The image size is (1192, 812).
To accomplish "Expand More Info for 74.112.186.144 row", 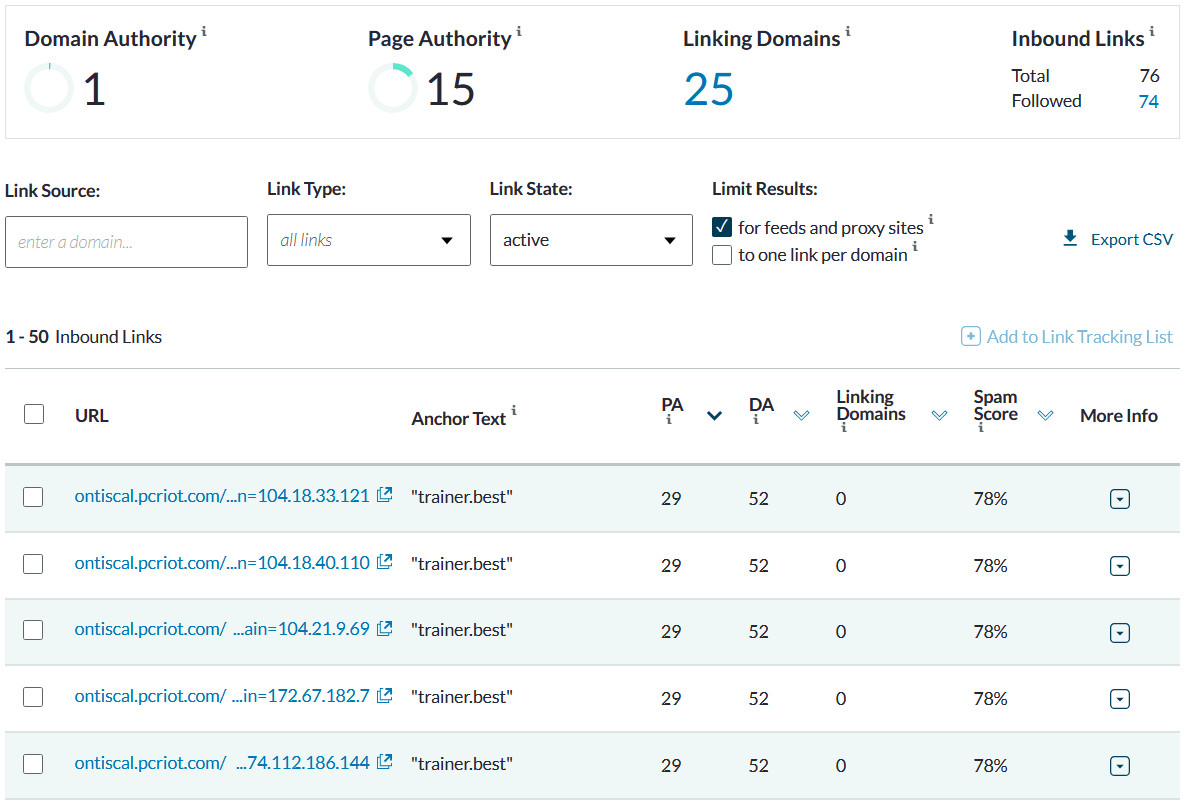I will pyautogui.click(x=1120, y=766).
